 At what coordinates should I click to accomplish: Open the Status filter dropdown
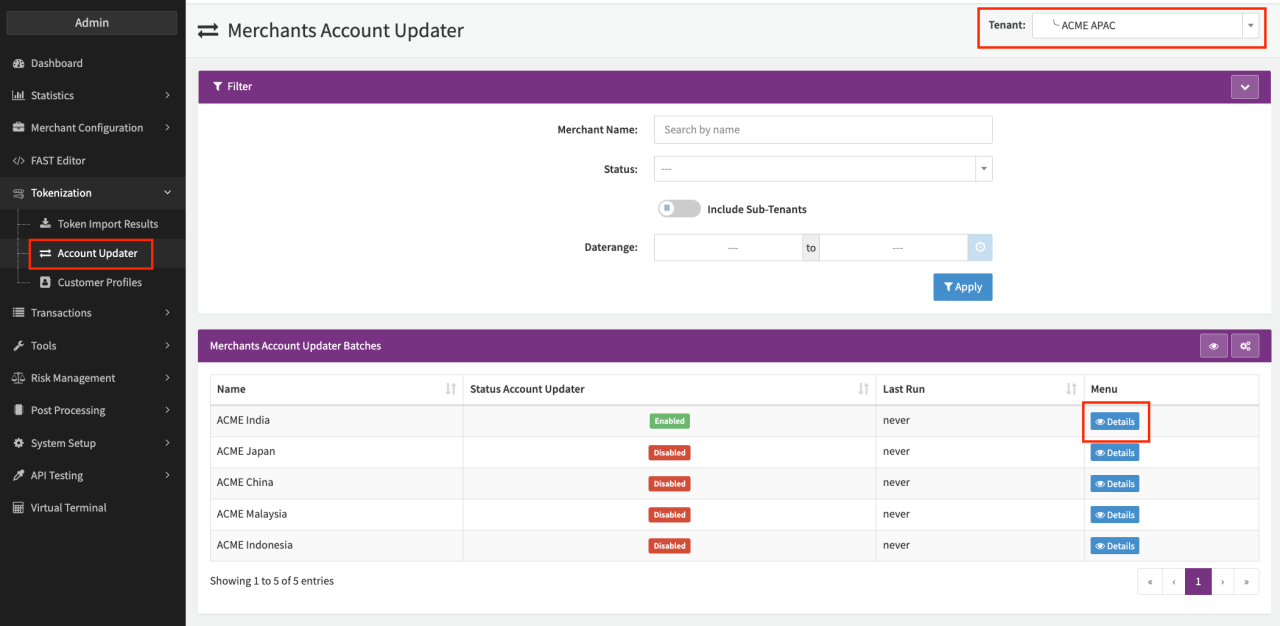click(x=822, y=169)
